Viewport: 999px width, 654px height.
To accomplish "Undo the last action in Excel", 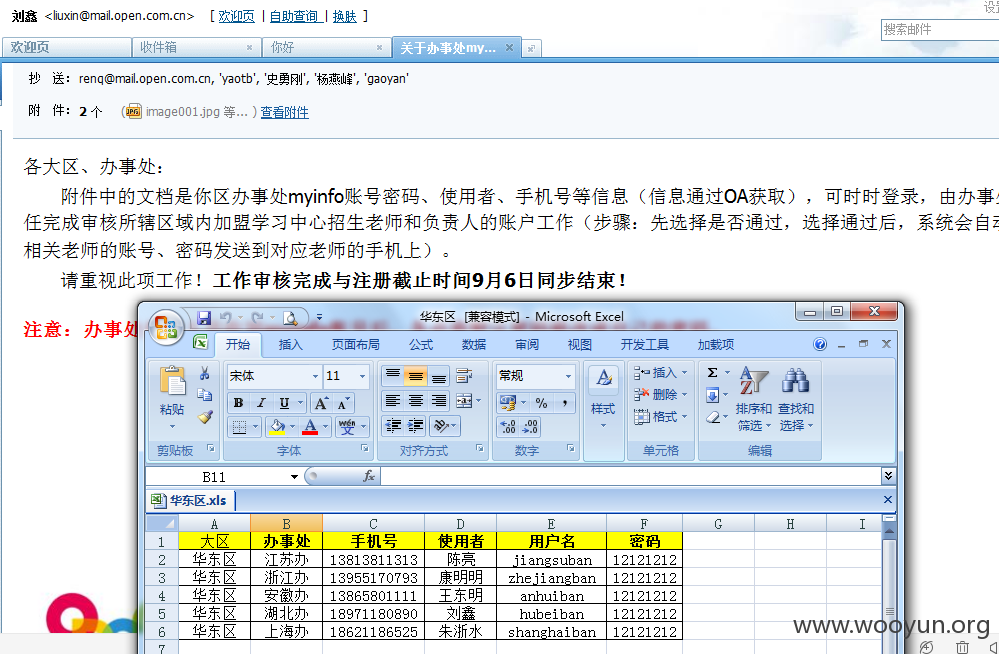I will (x=226, y=317).
